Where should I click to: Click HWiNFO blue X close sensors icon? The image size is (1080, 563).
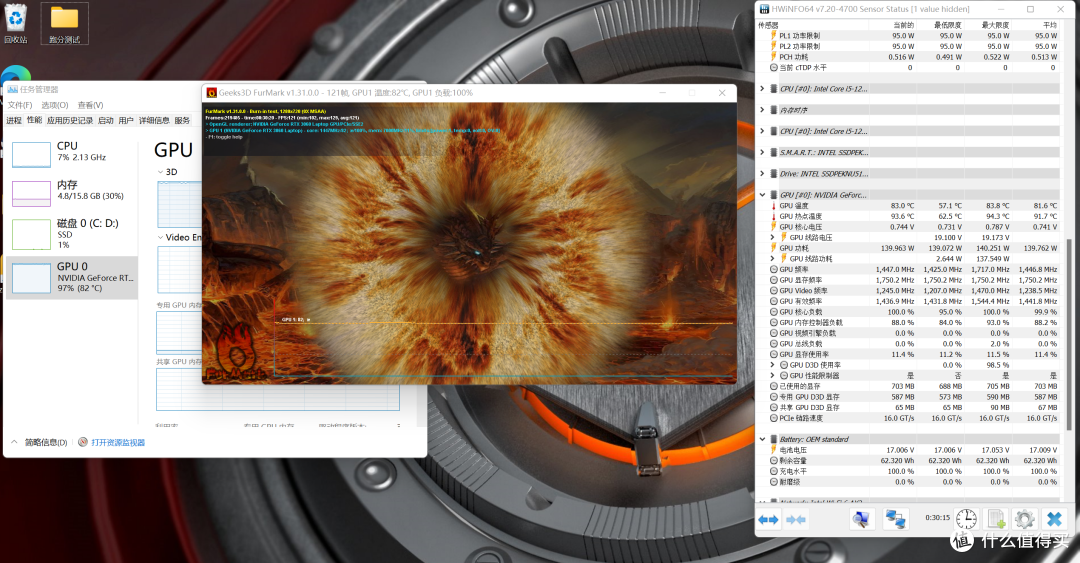point(1055,519)
